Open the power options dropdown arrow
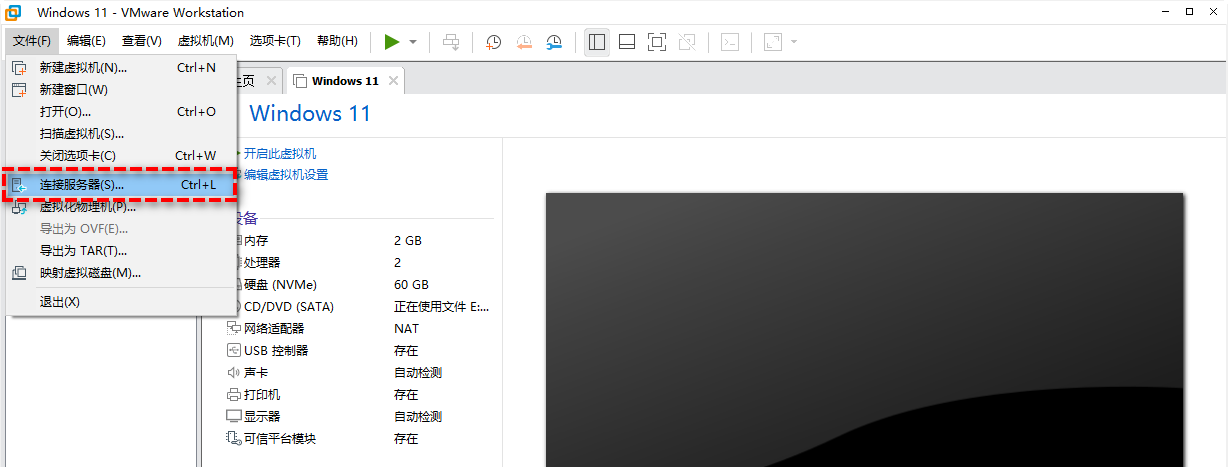Viewport: 1228px width, 467px height. pos(413,42)
